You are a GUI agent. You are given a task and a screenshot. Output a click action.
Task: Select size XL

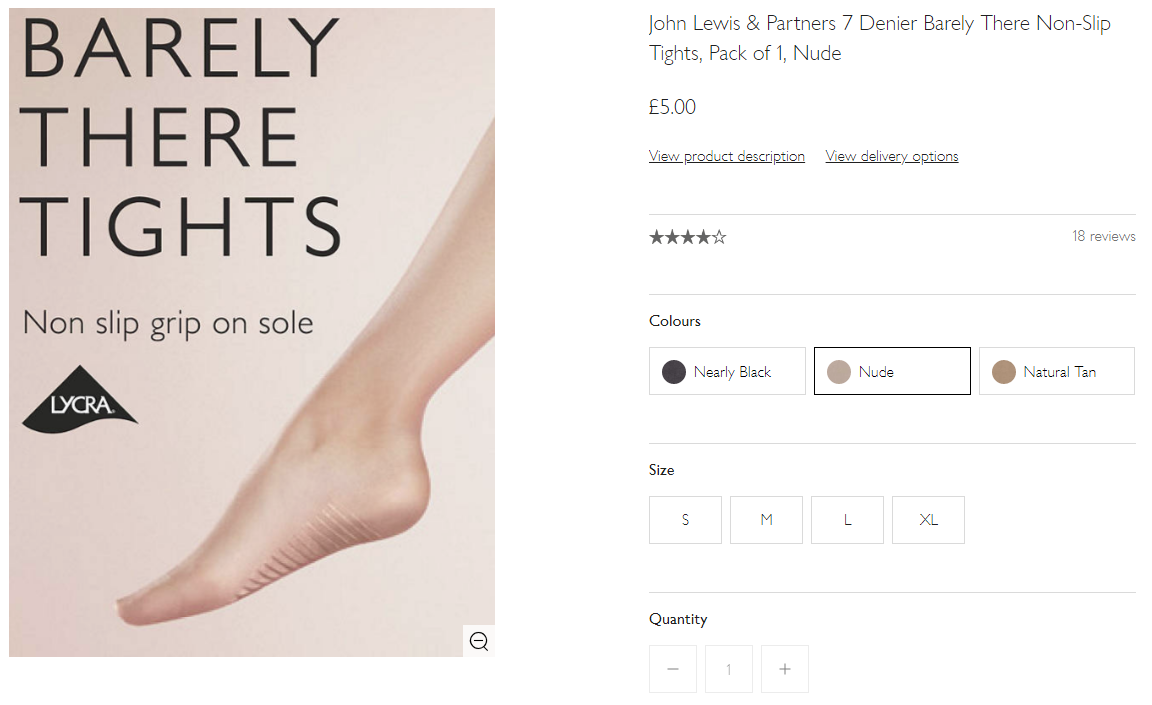coord(928,520)
